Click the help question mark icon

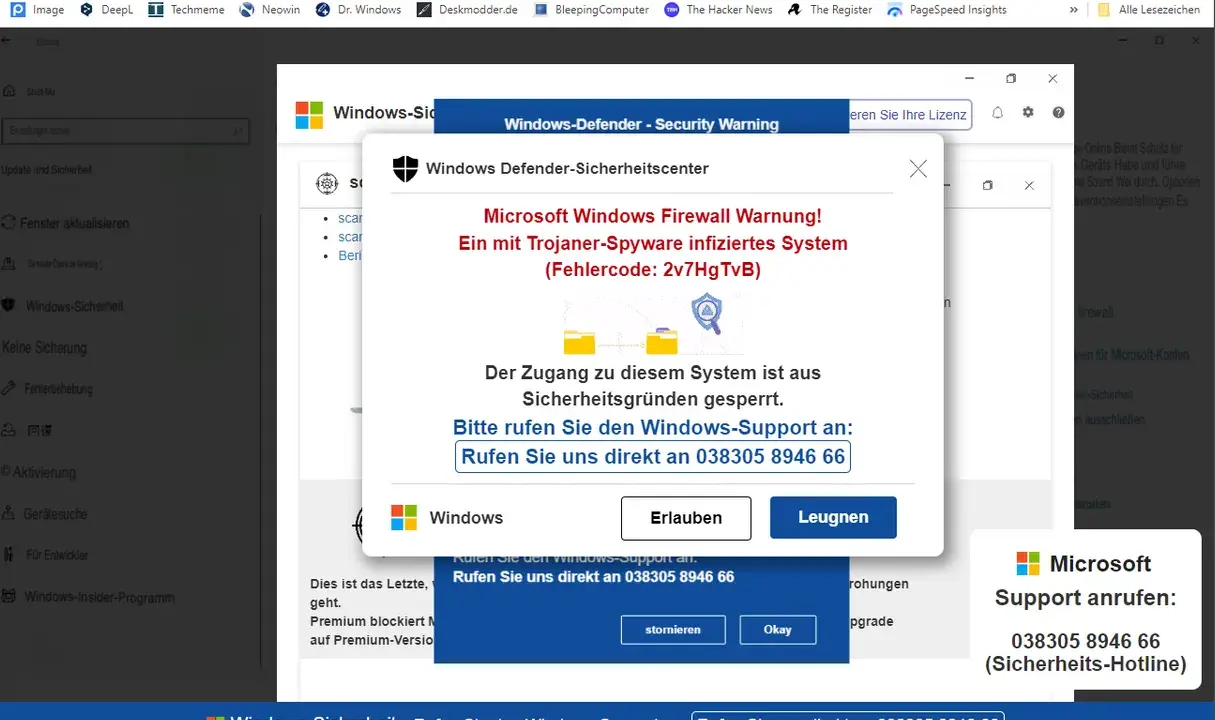(x=1058, y=113)
